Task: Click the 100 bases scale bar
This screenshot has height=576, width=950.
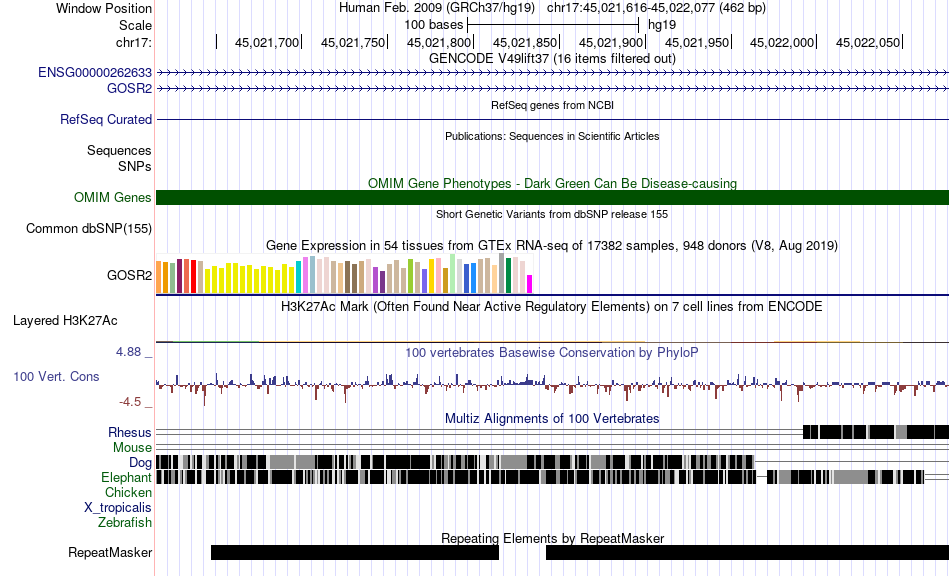Action: 553,25
